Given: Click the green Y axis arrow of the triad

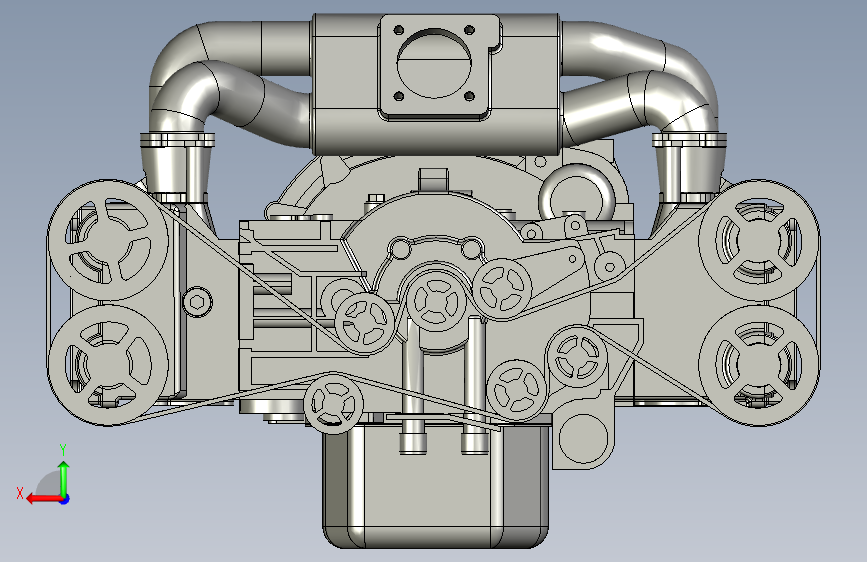Looking at the screenshot, I should (64, 478).
